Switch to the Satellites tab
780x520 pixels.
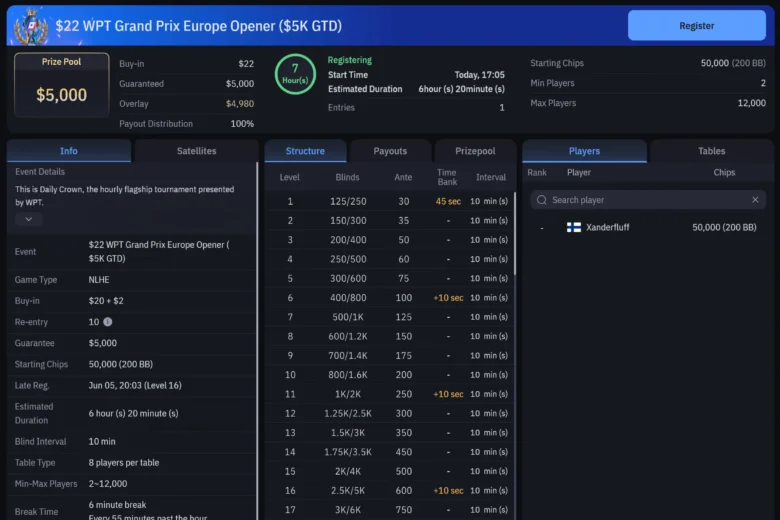click(196, 151)
